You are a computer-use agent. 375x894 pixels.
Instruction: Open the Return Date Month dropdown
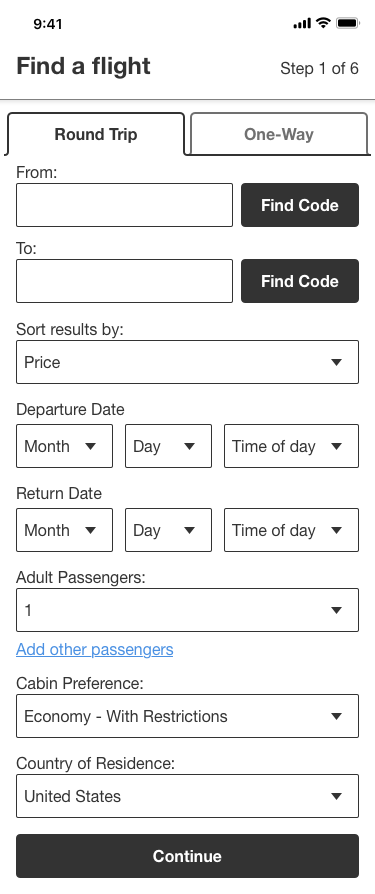64,530
